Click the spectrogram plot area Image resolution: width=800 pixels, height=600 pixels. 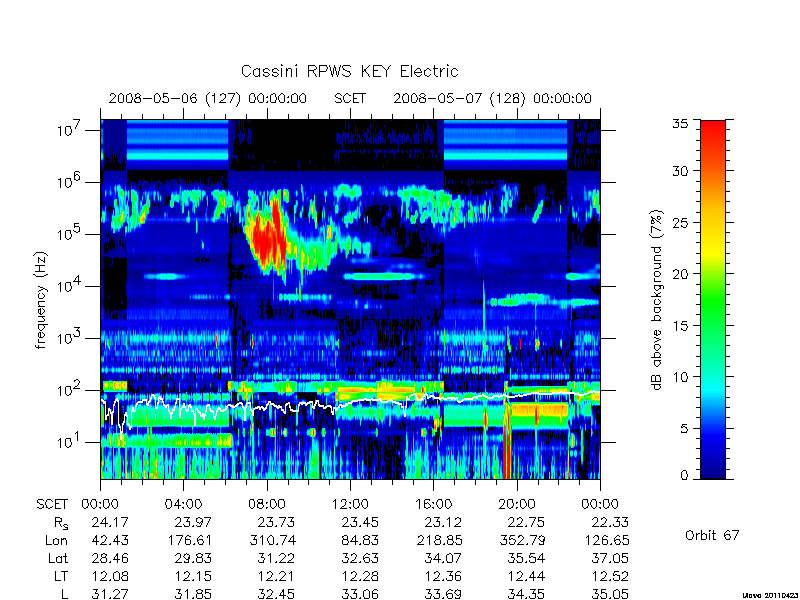(350, 299)
